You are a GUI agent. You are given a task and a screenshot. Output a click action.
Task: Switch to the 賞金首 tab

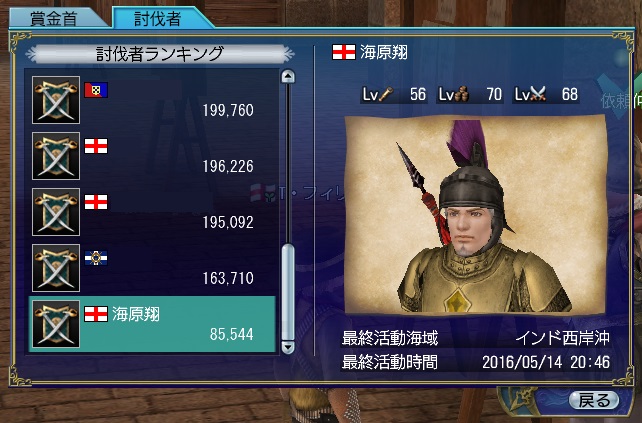[x=54, y=18]
